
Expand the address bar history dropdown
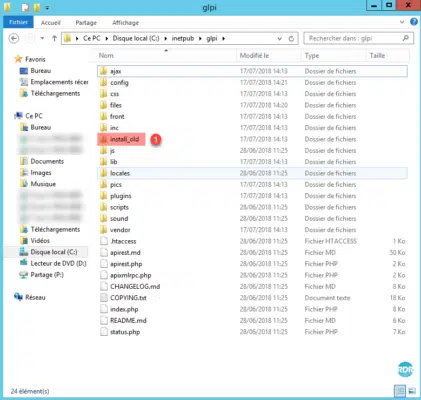point(280,39)
